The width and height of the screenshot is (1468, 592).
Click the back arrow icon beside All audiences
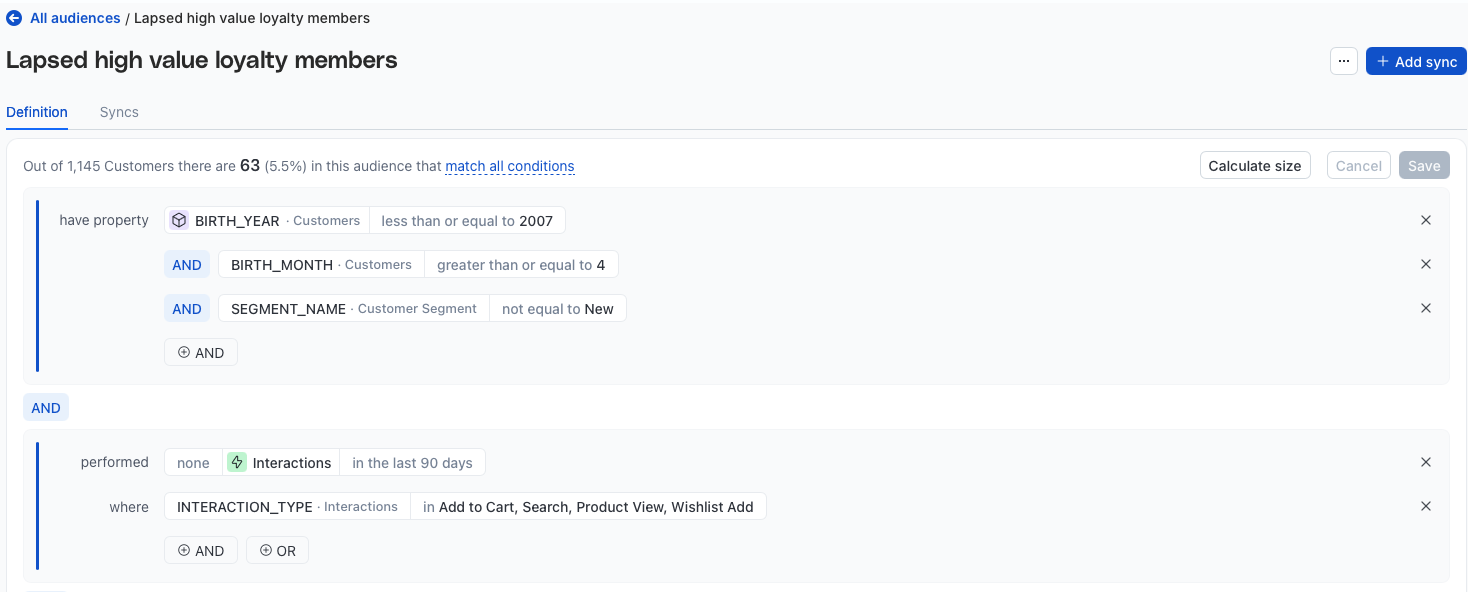[x=14, y=18]
